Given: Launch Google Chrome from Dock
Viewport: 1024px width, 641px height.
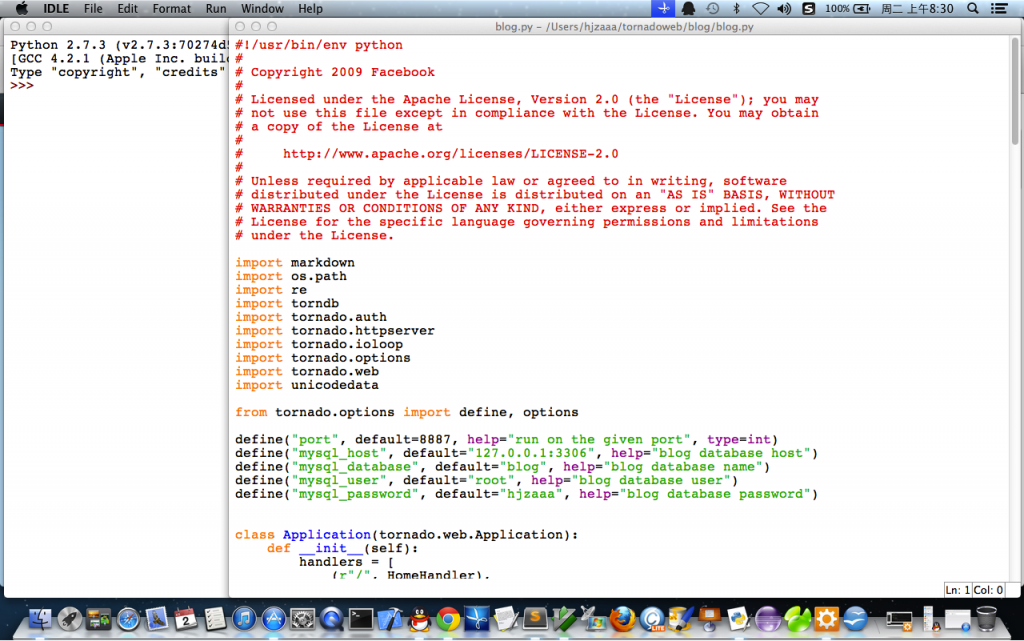Looking at the screenshot, I should tap(448, 619).
